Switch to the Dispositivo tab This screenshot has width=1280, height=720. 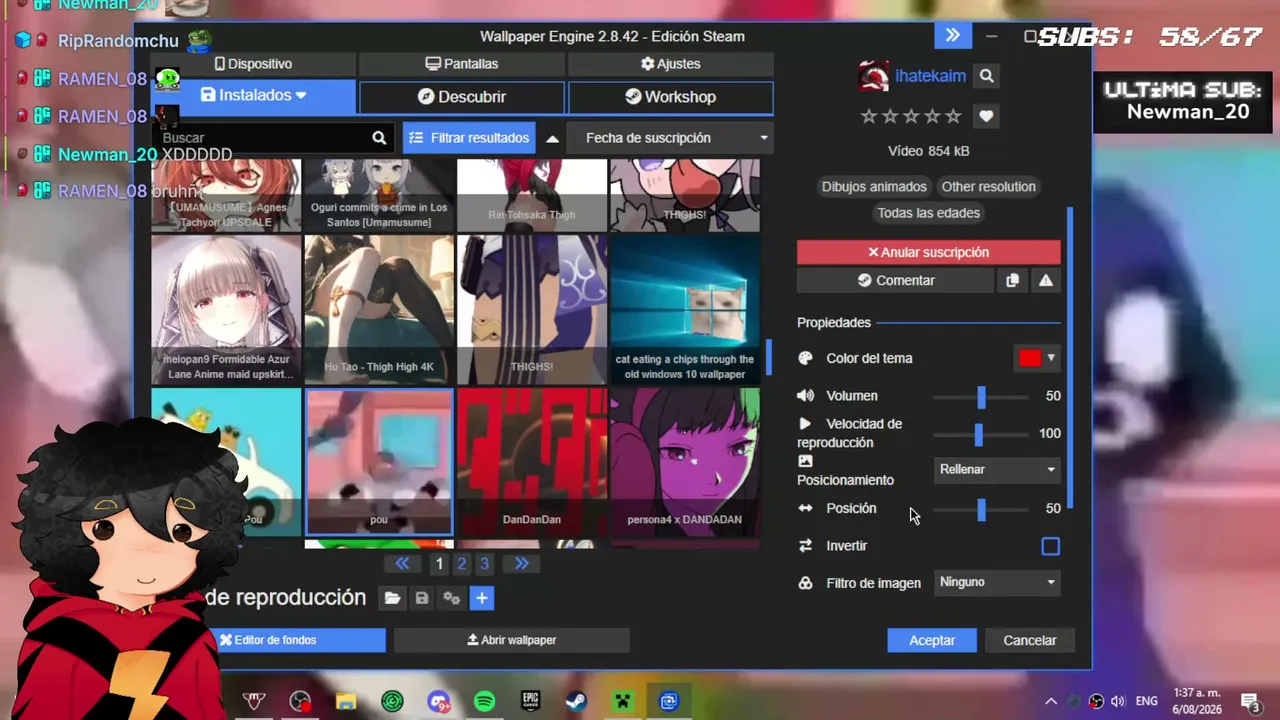coord(253,64)
